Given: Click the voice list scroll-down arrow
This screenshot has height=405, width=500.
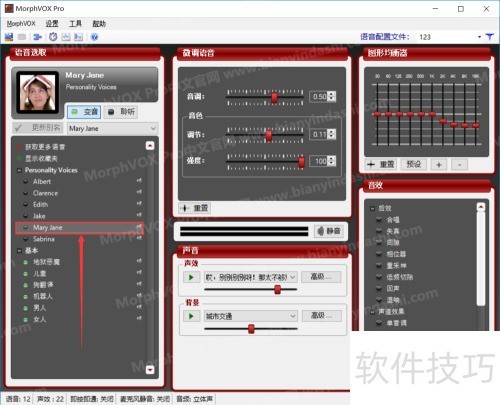Looking at the screenshot, I should (150, 370).
